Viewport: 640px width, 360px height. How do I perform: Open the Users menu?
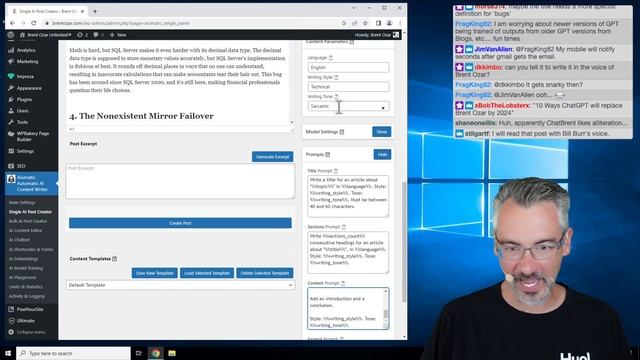coord(22,111)
